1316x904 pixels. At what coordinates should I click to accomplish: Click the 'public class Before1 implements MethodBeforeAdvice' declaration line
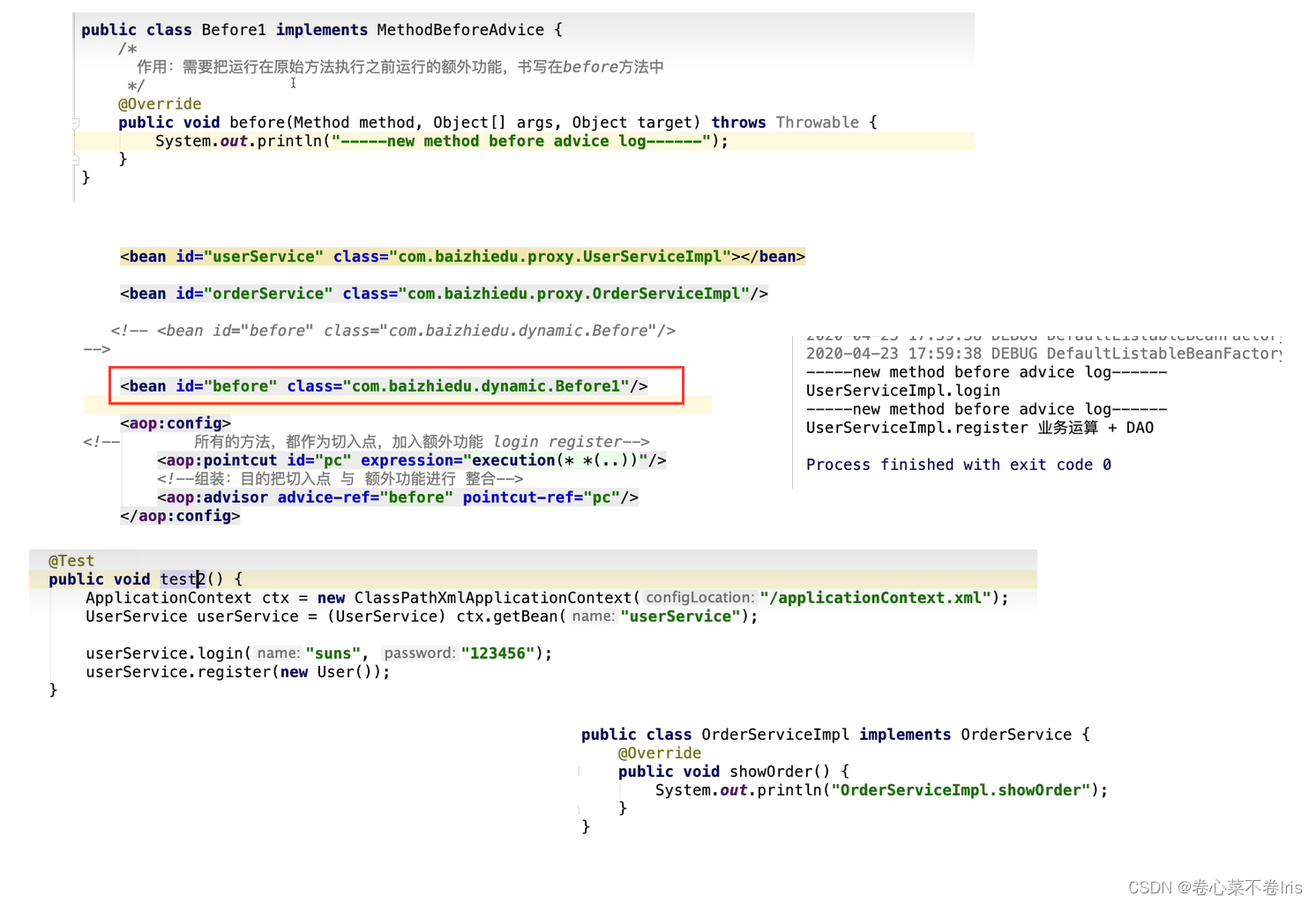(322, 30)
